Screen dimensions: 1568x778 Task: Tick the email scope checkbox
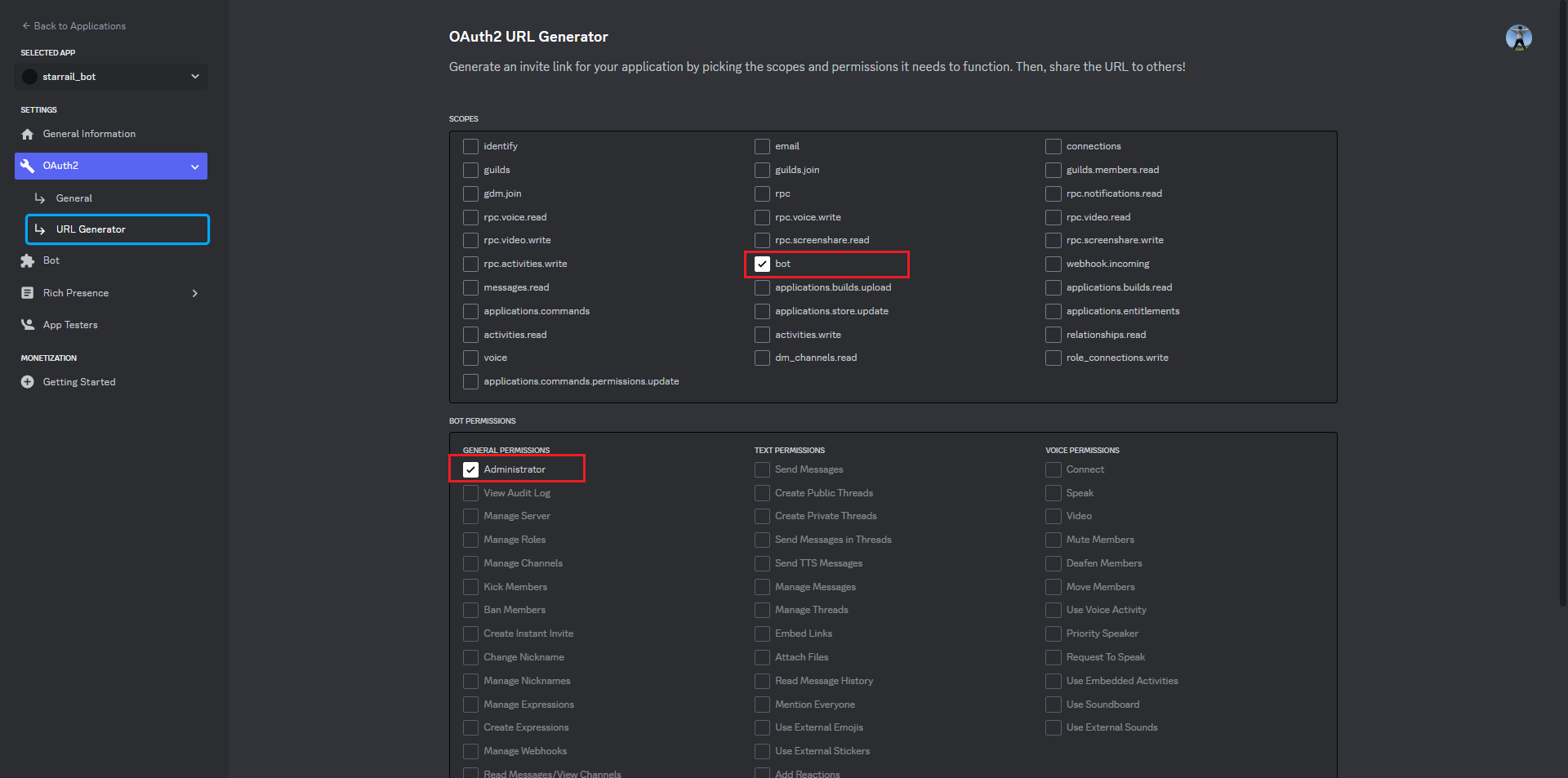click(762, 146)
